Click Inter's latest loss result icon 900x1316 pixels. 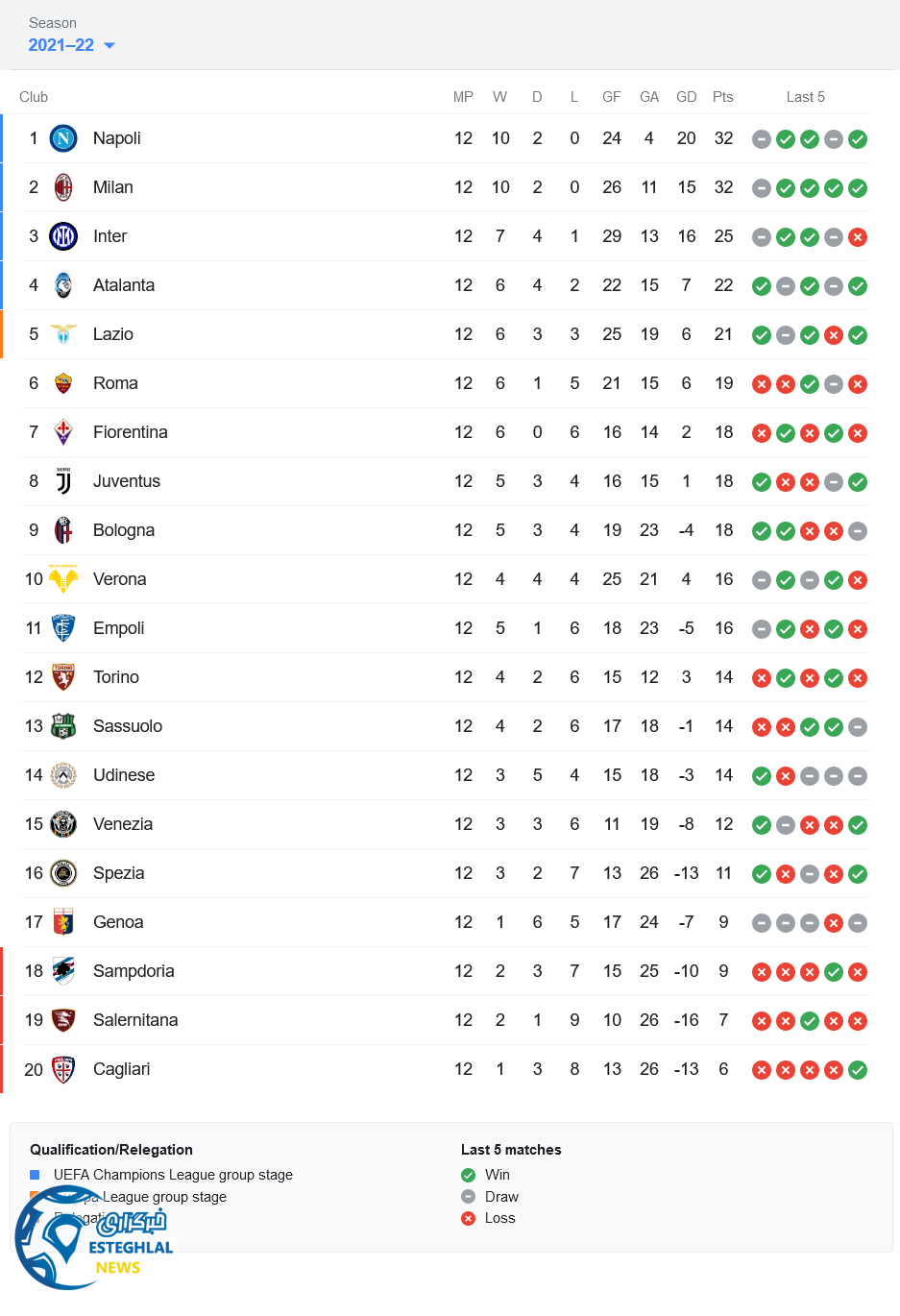(858, 237)
